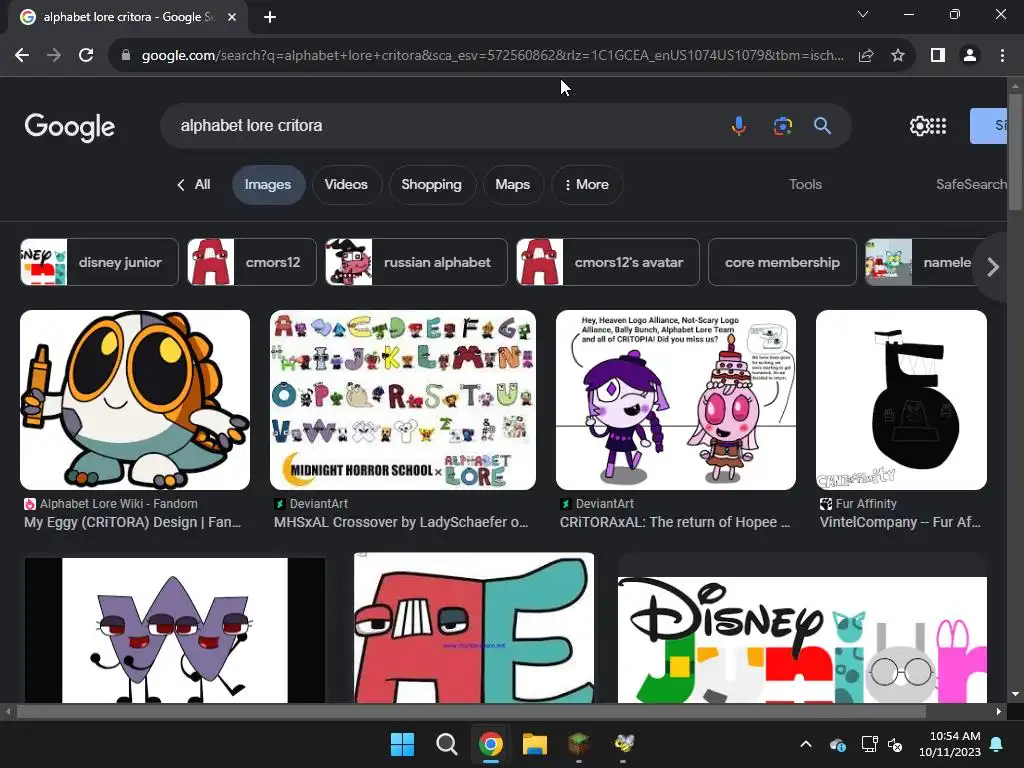The width and height of the screenshot is (1024, 768).
Task: Open Chrome three-dot menu
Action: tap(1002, 56)
